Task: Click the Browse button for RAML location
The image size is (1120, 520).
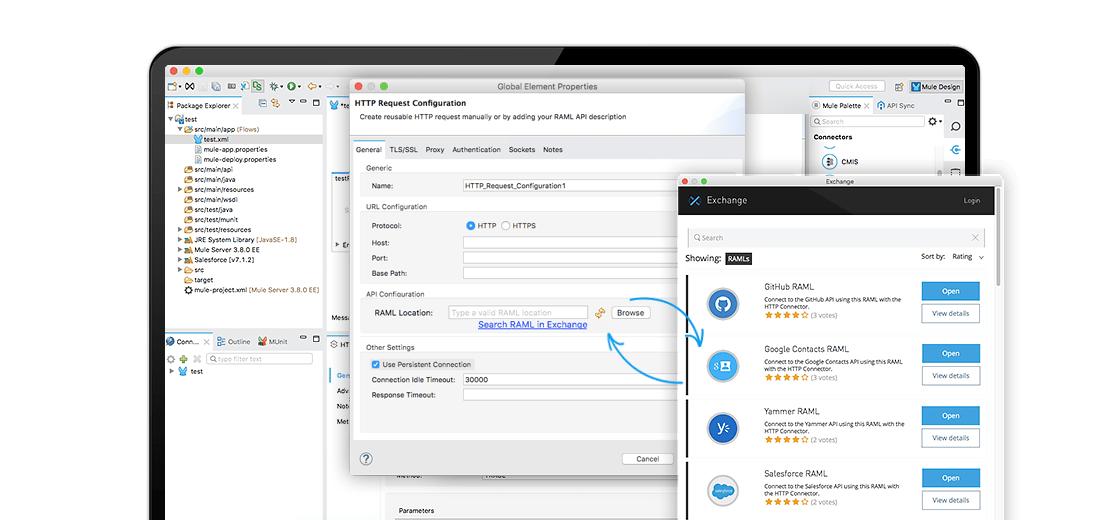Action: coord(630,313)
